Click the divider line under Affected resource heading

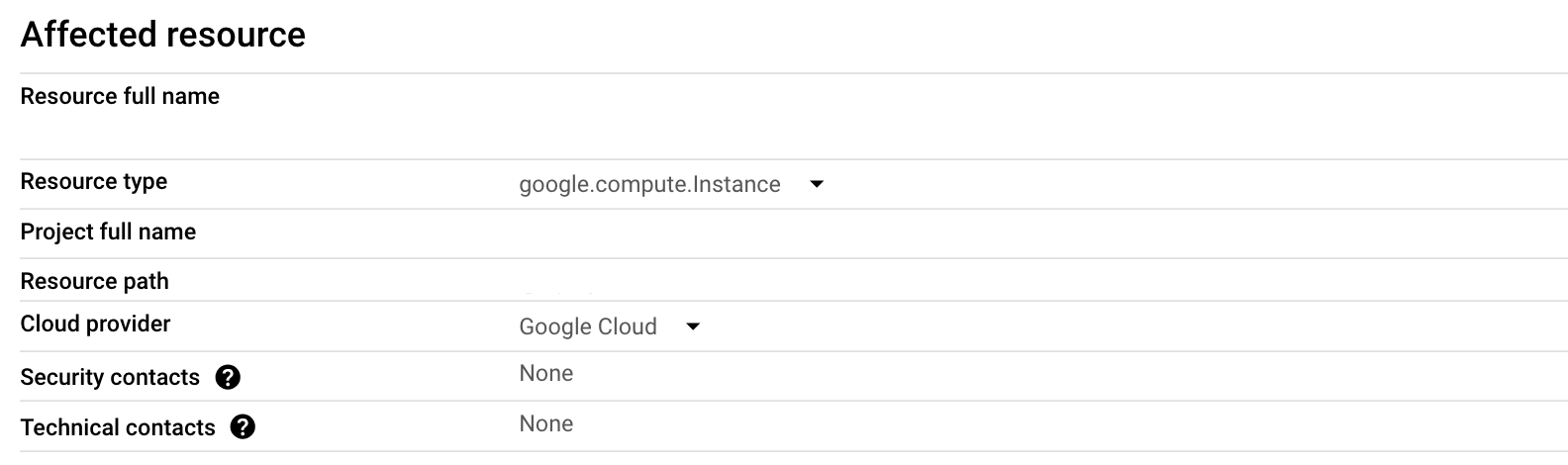tap(792, 73)
